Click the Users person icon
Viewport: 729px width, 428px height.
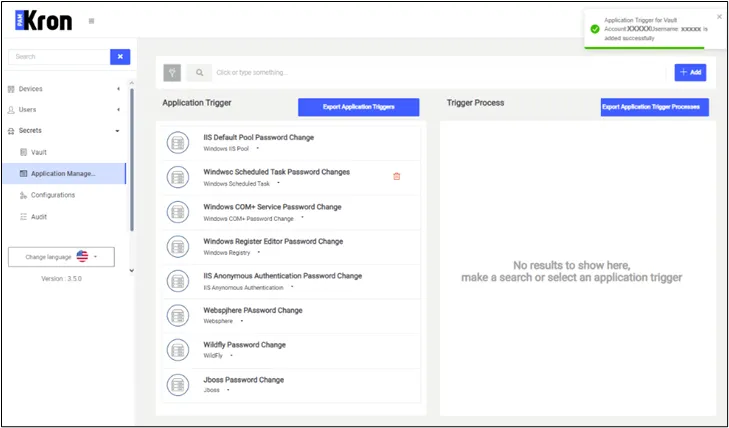click(x=11, y=110)
